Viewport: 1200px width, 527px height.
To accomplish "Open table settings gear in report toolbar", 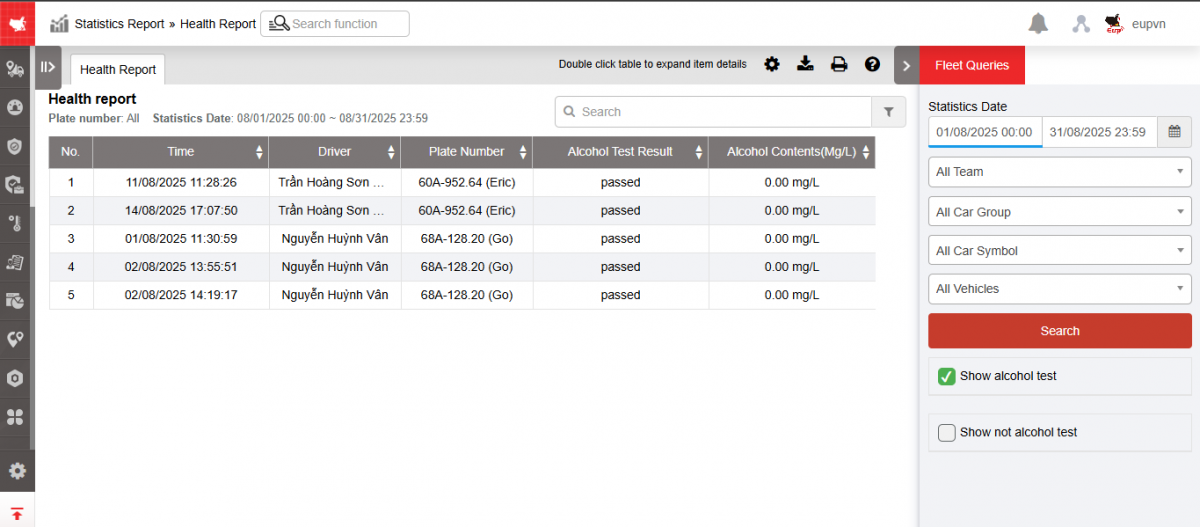I will tap(771, 64).
